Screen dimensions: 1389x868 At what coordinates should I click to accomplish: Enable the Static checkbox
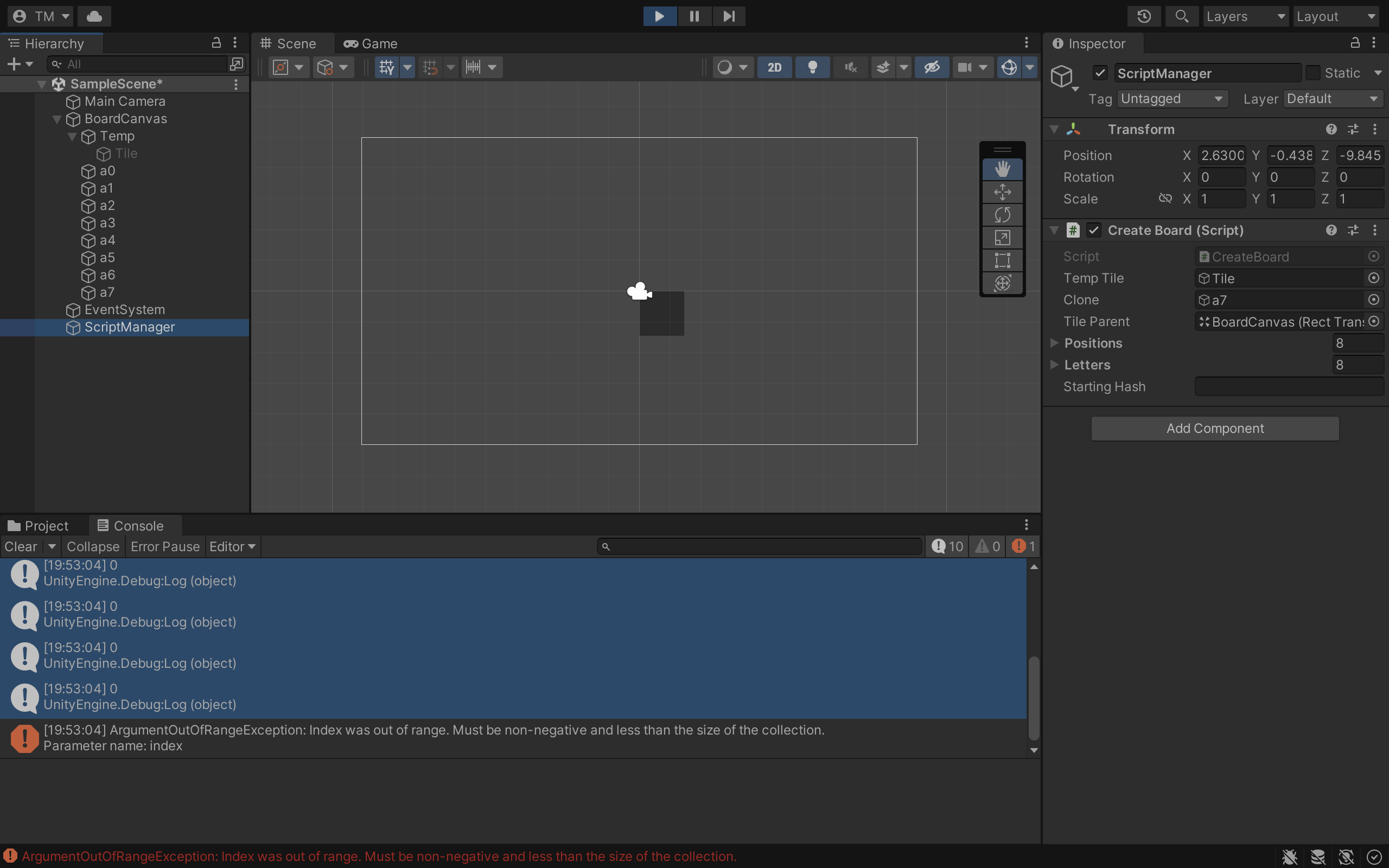[1312, 73]
